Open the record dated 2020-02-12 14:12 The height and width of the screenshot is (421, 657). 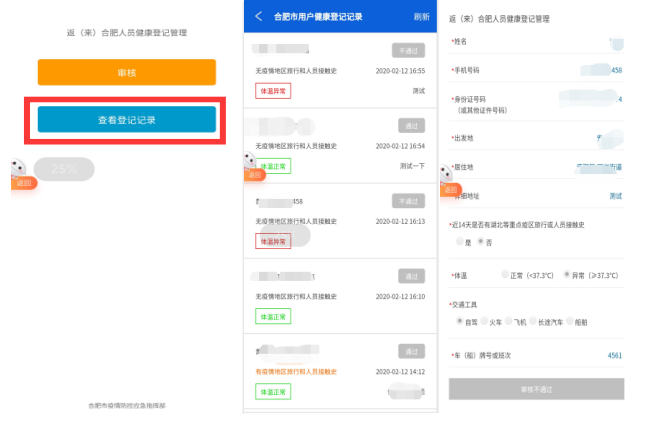[x=341, y=369]
